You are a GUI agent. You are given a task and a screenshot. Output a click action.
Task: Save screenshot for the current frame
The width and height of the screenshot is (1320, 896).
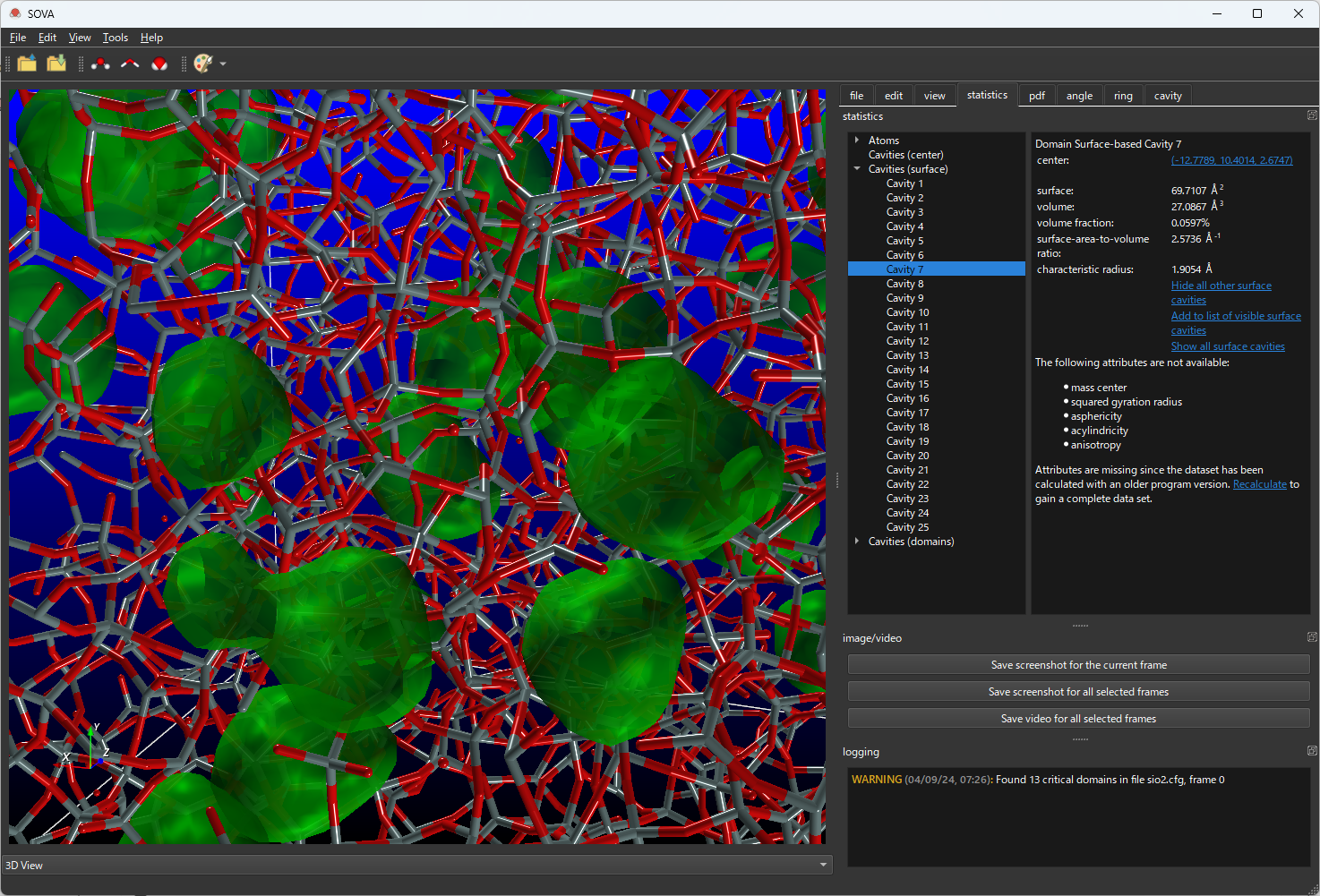coord(1078,665)
